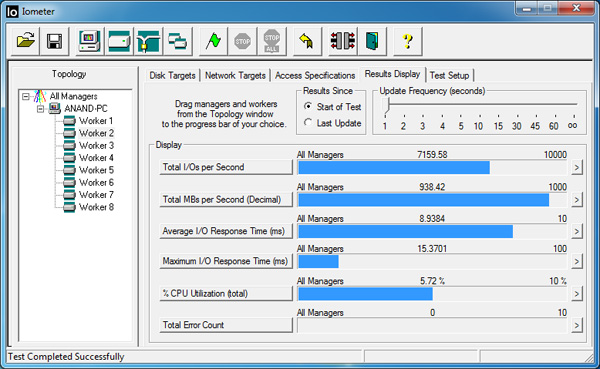Stop the current test

coord(243,41)
